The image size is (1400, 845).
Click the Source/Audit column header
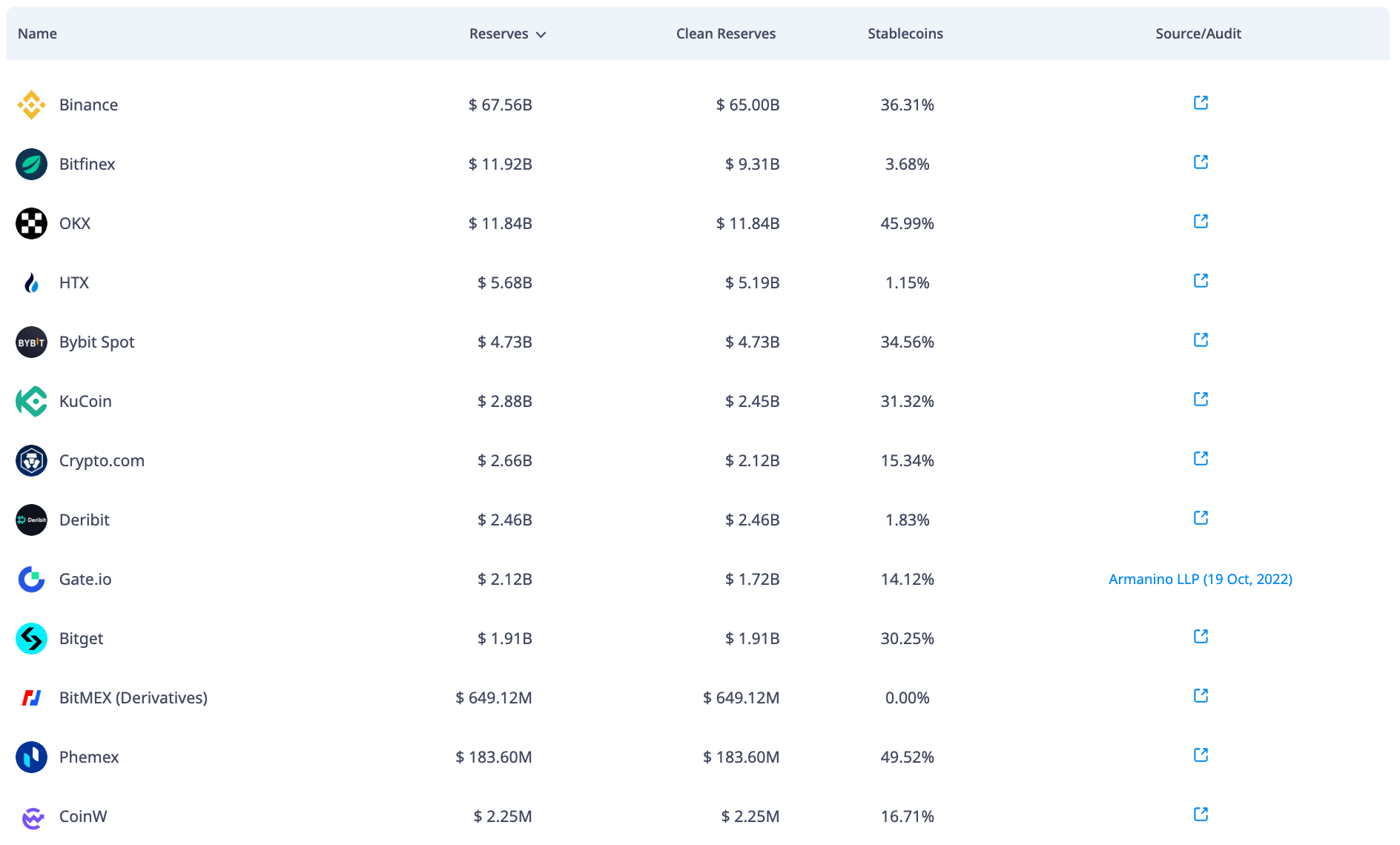[x=1198, y=33]
